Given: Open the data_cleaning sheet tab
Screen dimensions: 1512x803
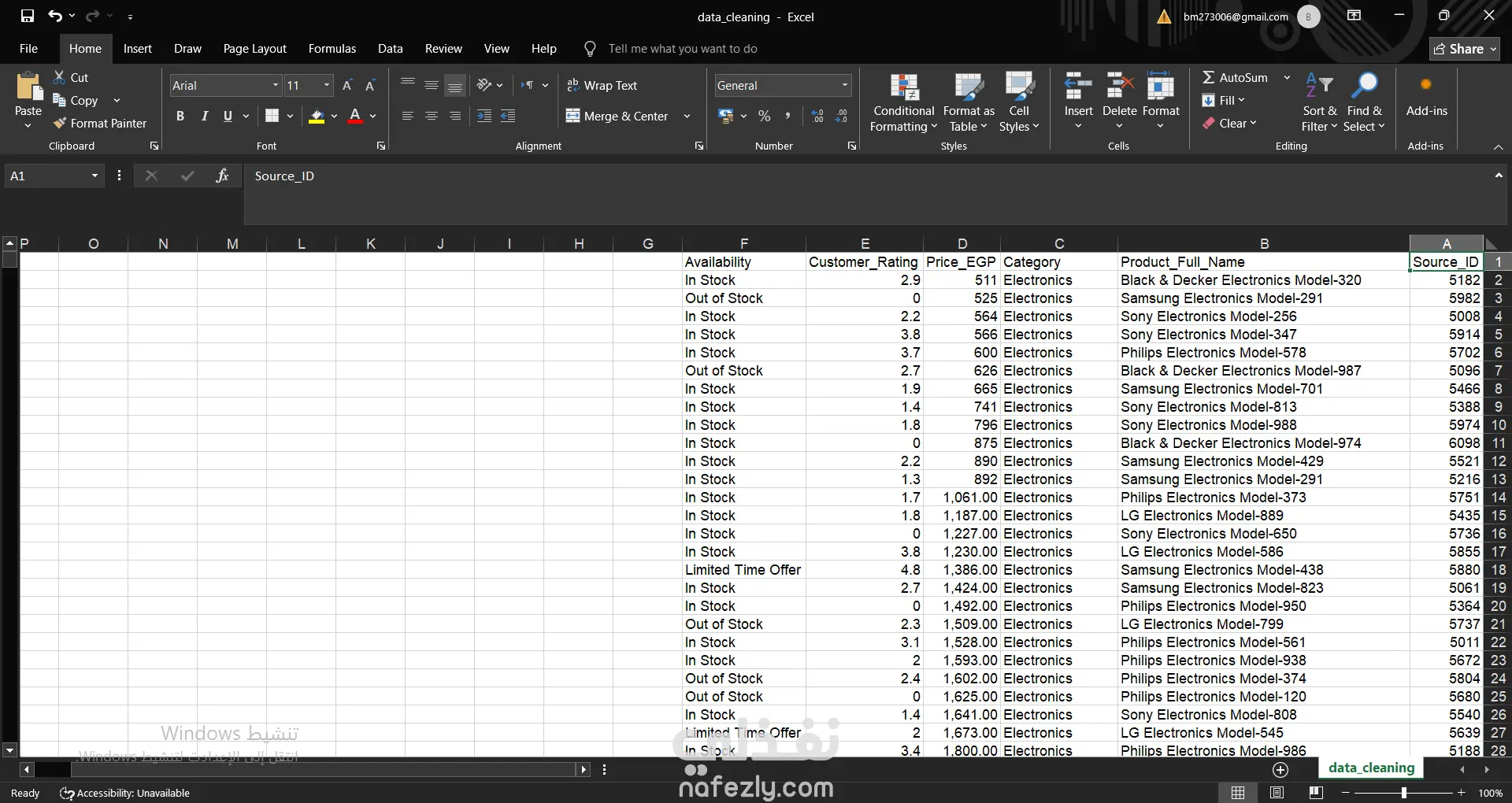Looking at the screenshot, I should pos(1371,768).
